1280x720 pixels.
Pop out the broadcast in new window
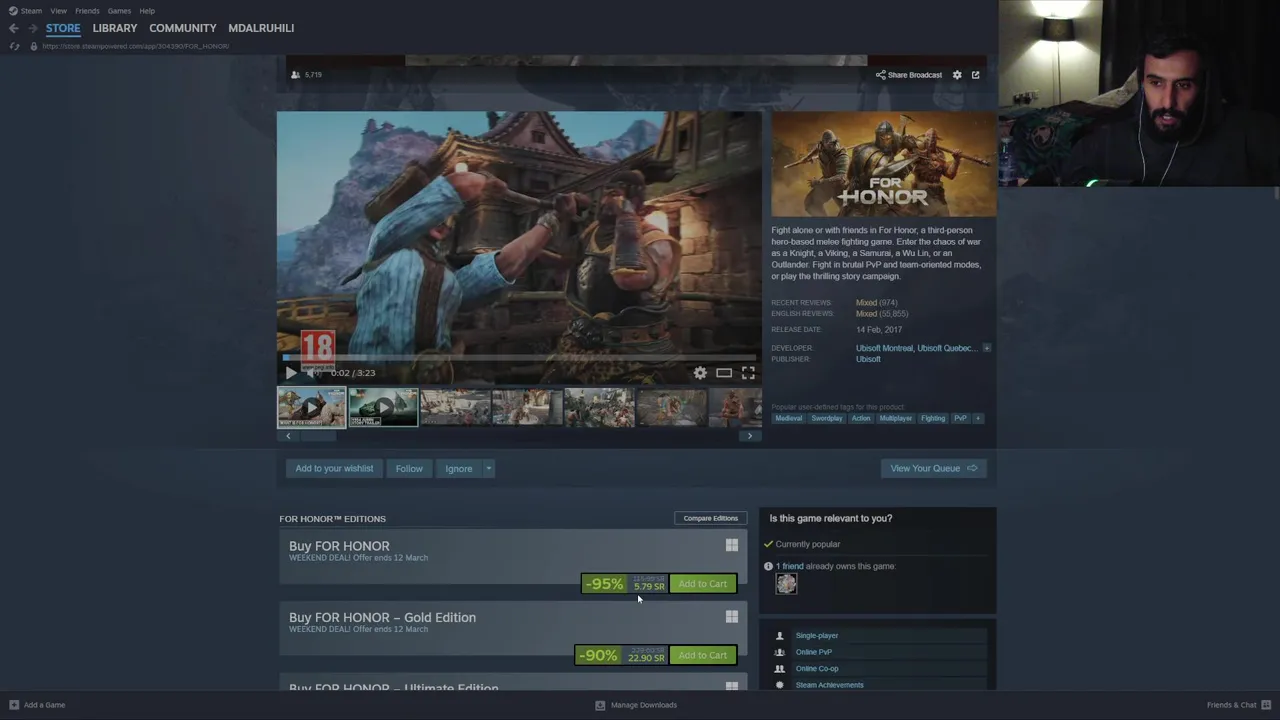pyautogui.click(x=976, y=75)
